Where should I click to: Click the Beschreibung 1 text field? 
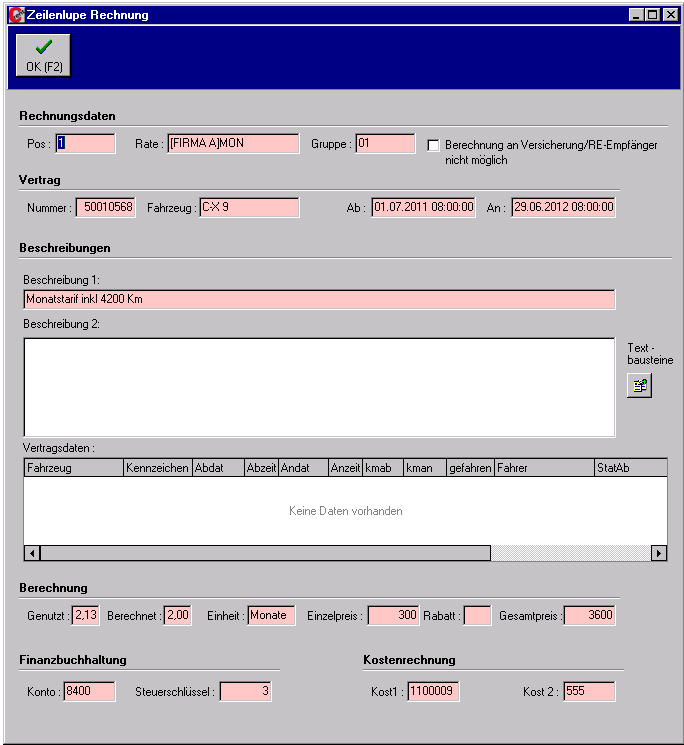319,299
